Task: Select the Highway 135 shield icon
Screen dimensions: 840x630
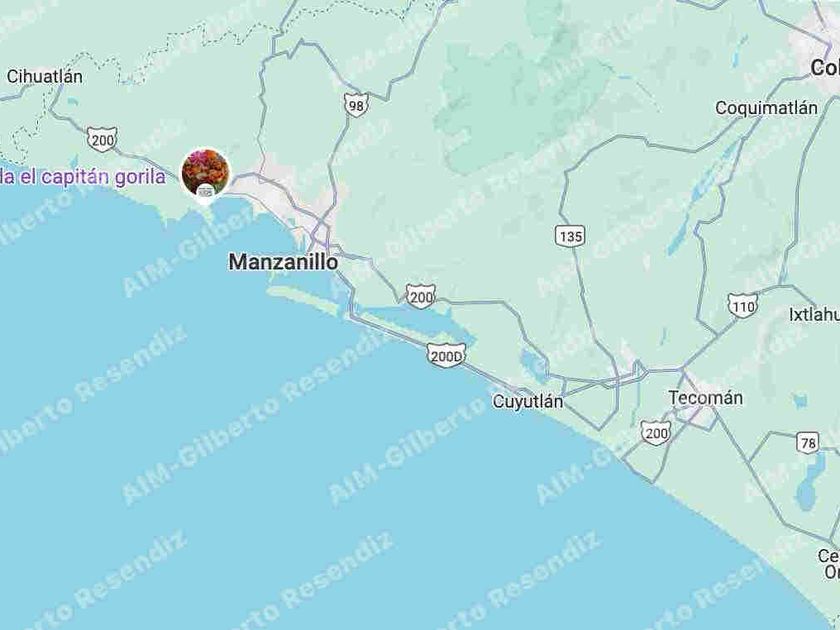Action: tap(570, 236)
